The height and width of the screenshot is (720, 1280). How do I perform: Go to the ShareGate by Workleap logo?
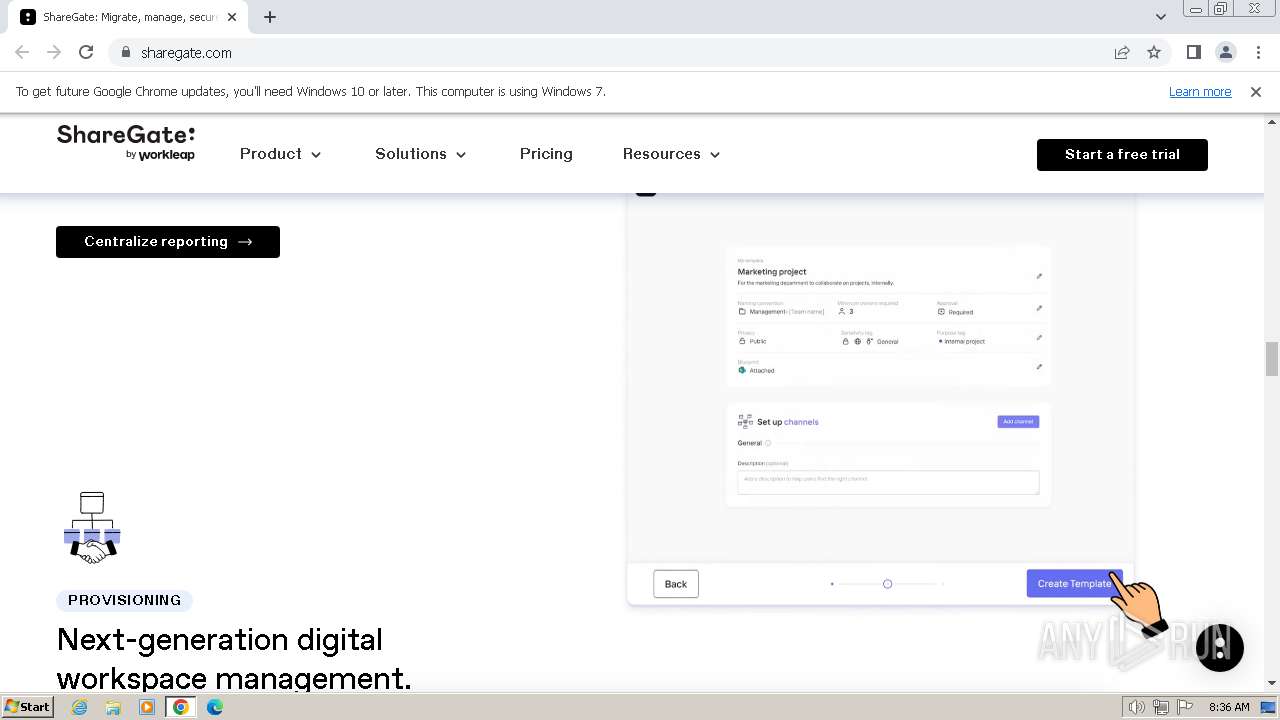tap(126, 143)
